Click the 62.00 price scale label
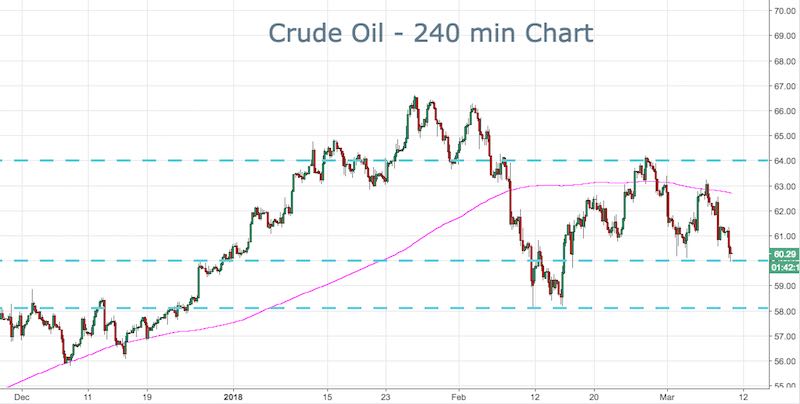Screen dimensions: 800x404 (x=782, y=211)
